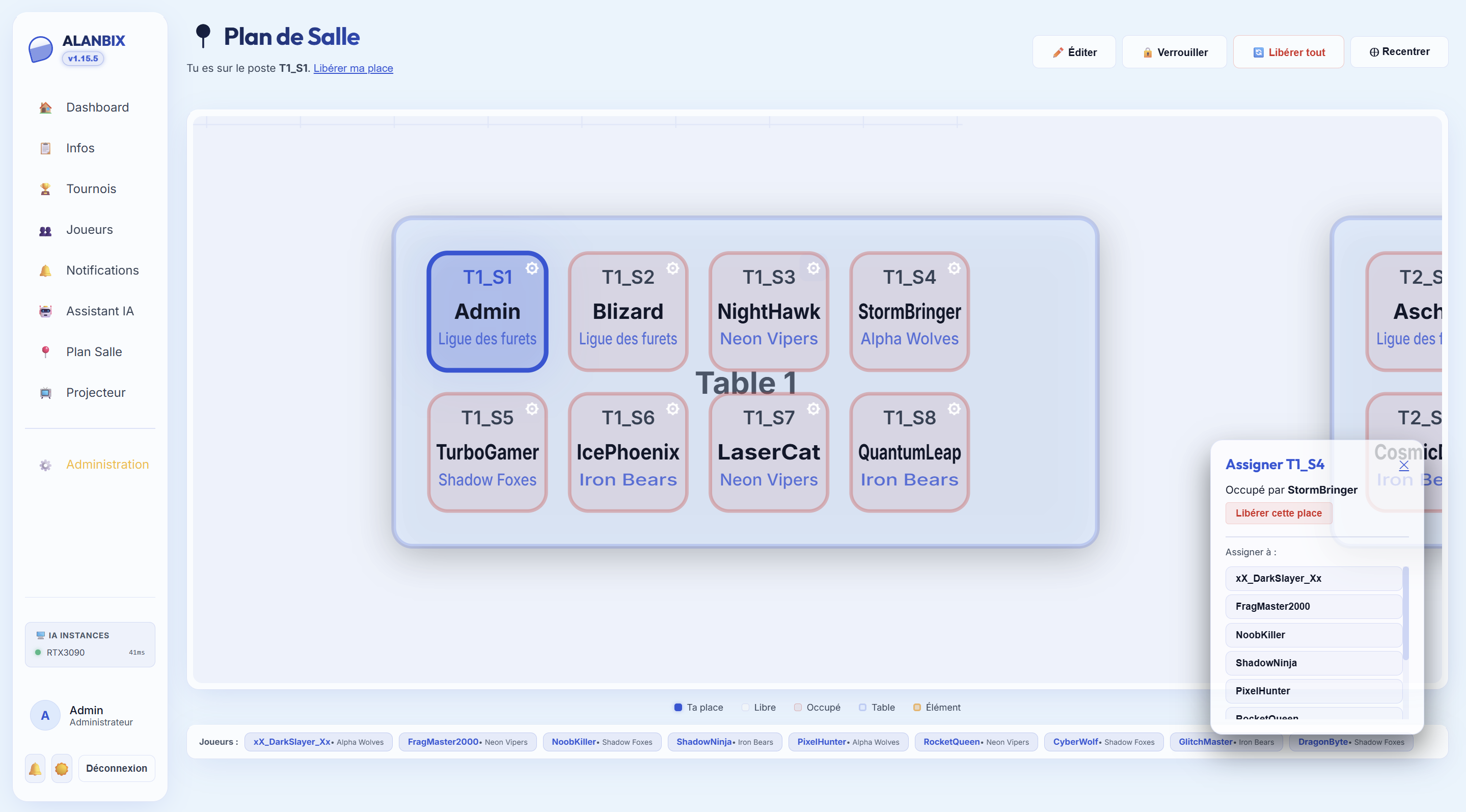Select seat T1_S1 Admin card
1466x812 pixels.
coord(487,311)
